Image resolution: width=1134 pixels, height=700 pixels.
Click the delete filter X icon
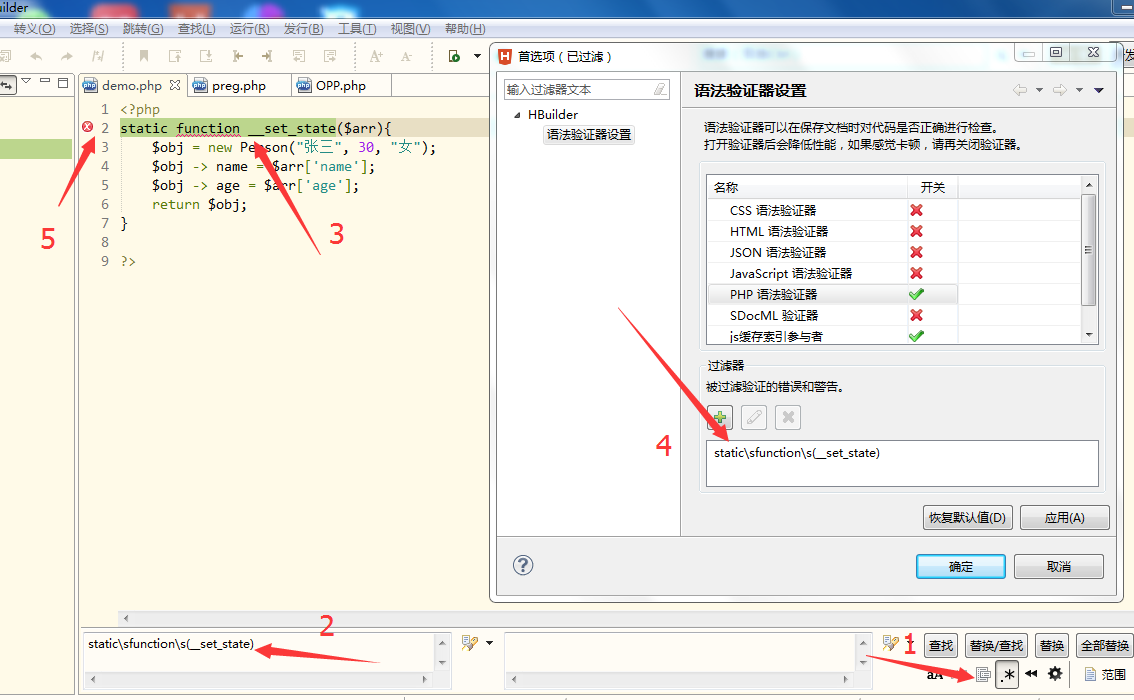[x=788, y=417]
